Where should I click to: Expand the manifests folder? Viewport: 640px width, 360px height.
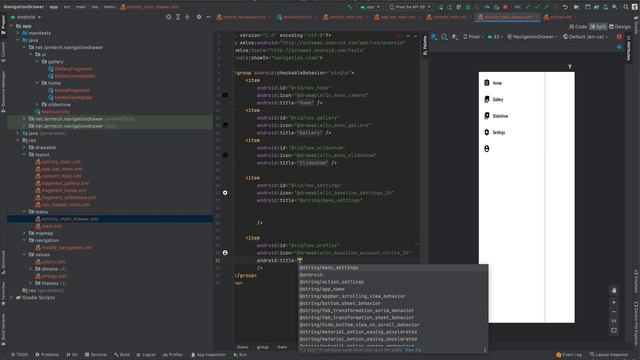pos(18,33)
